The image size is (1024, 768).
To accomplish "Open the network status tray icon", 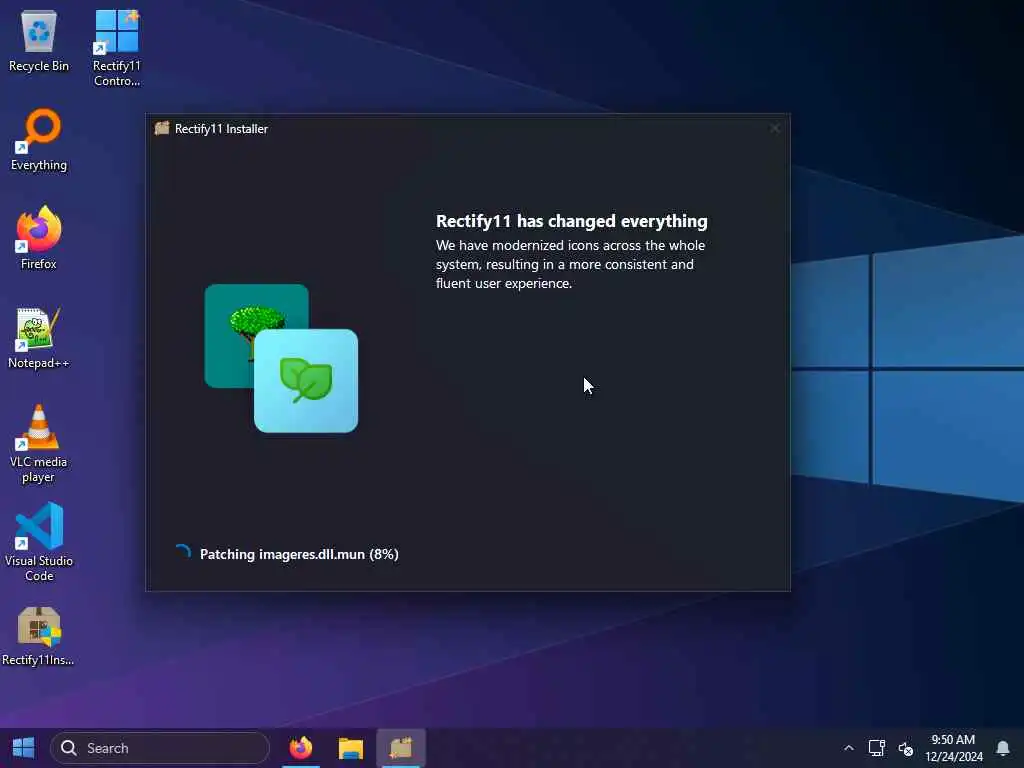I will [x=876, y=748].
